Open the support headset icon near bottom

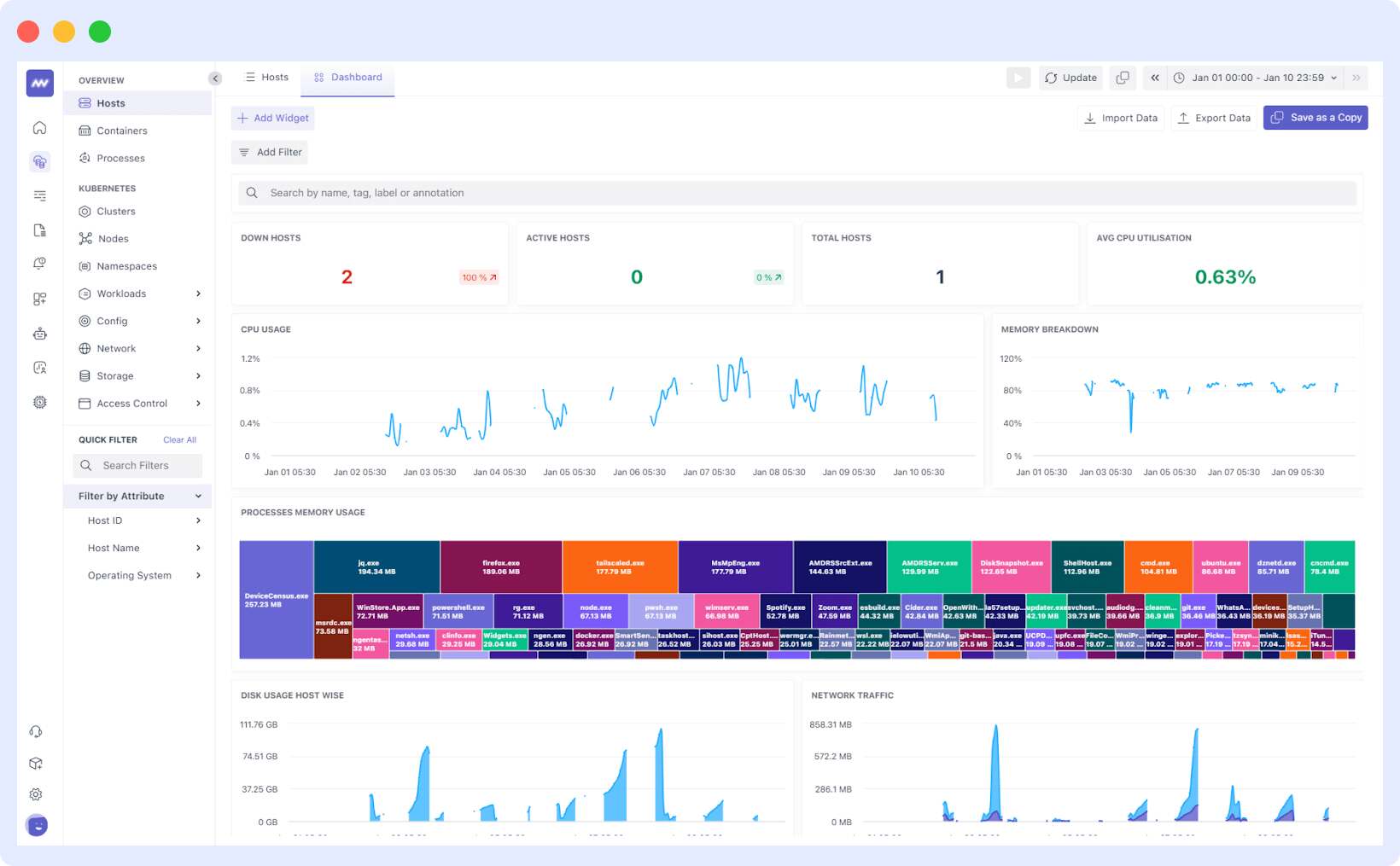click(35, 731)
